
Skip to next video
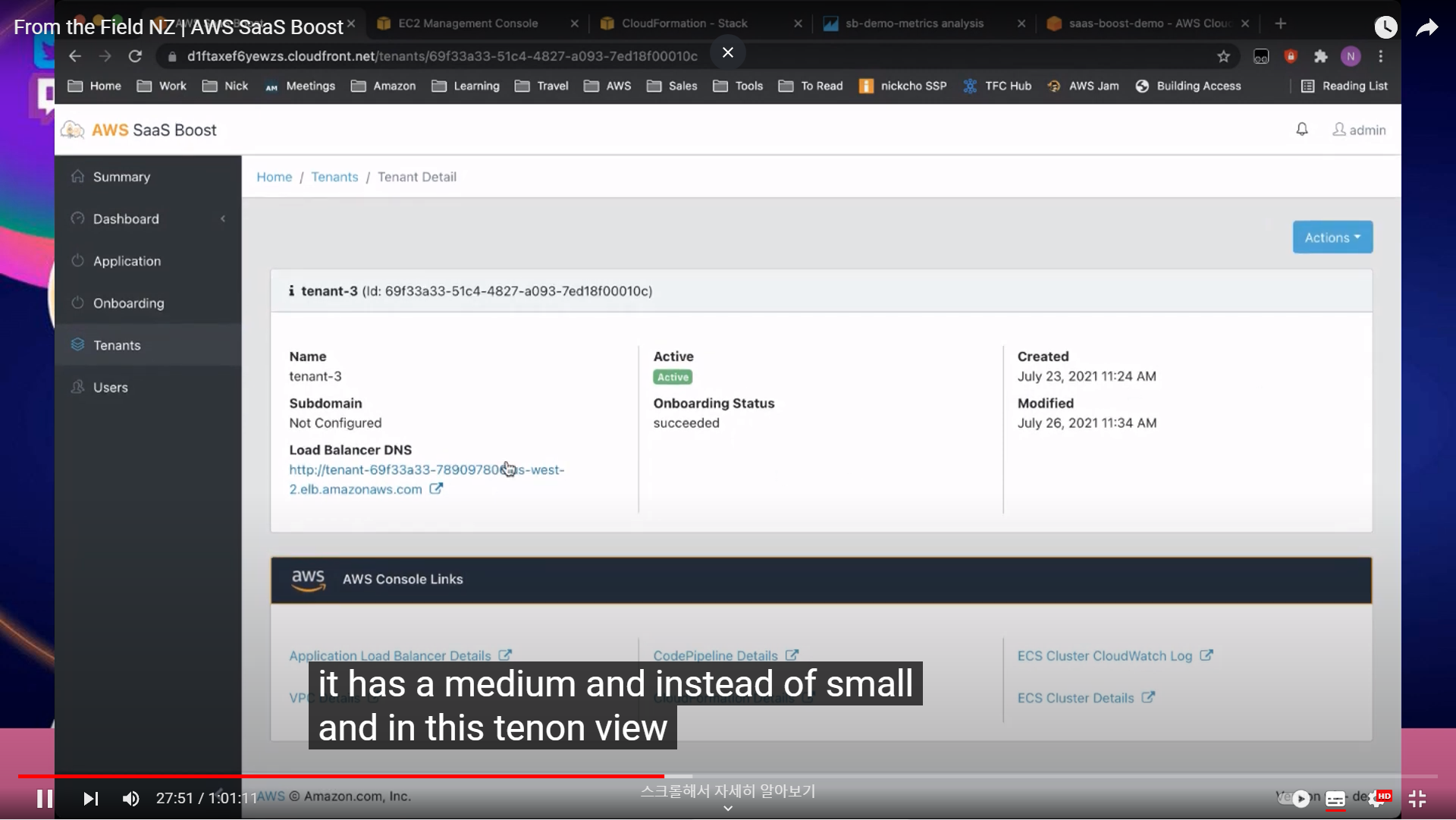pos(90,799)
